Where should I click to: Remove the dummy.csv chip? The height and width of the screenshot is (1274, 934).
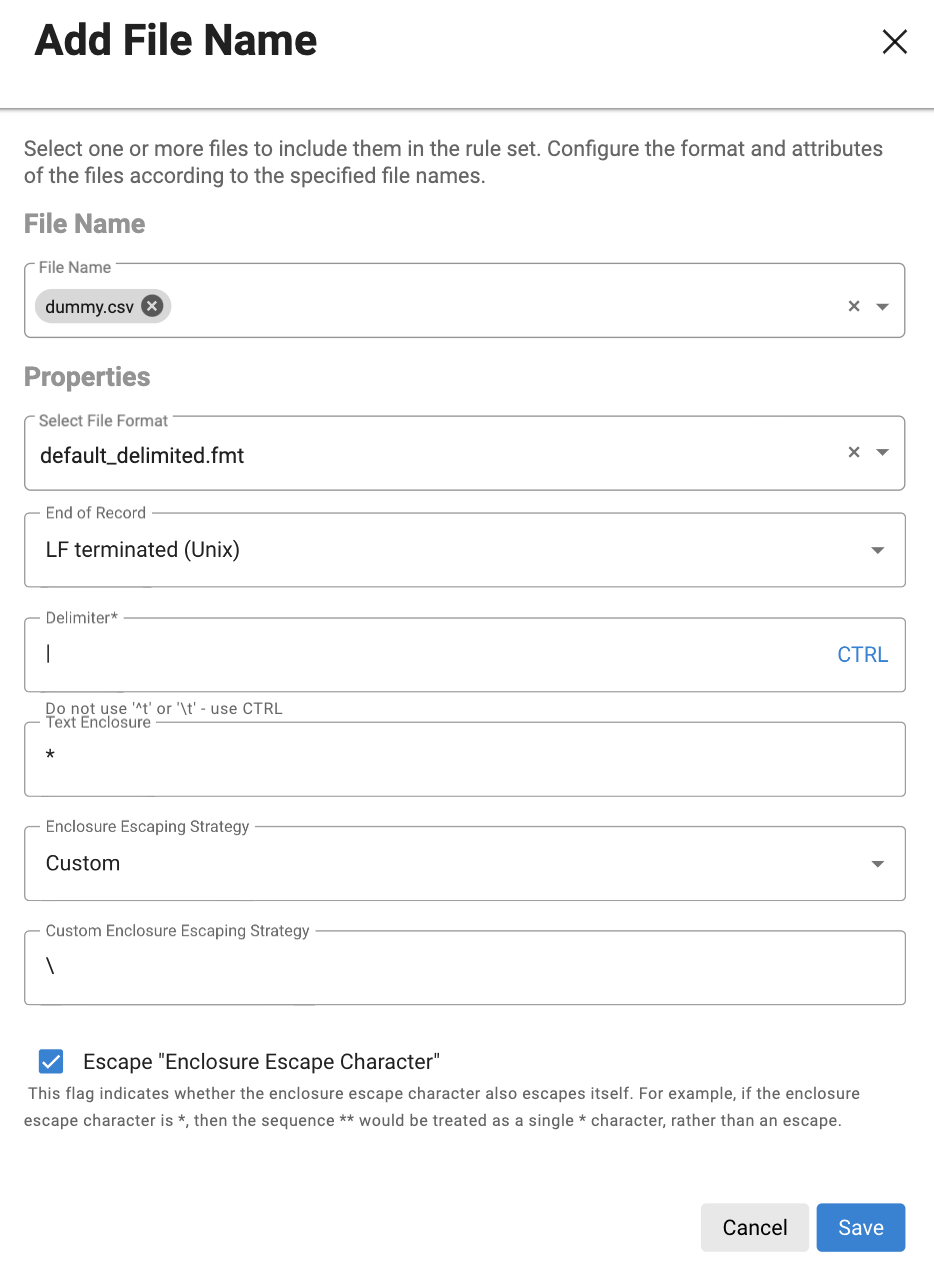[152, 306]
